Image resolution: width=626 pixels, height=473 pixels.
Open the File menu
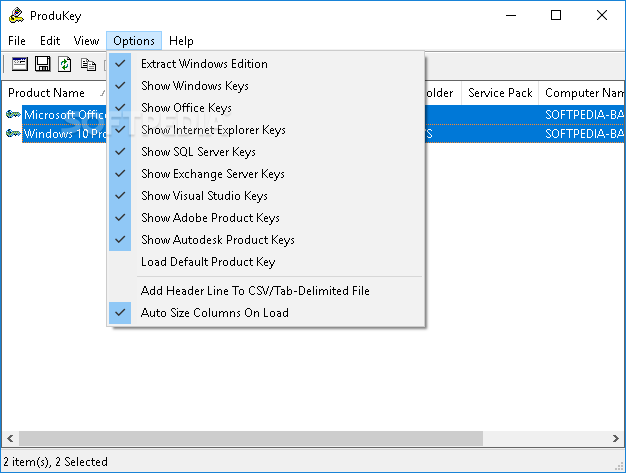coord(17,41)
